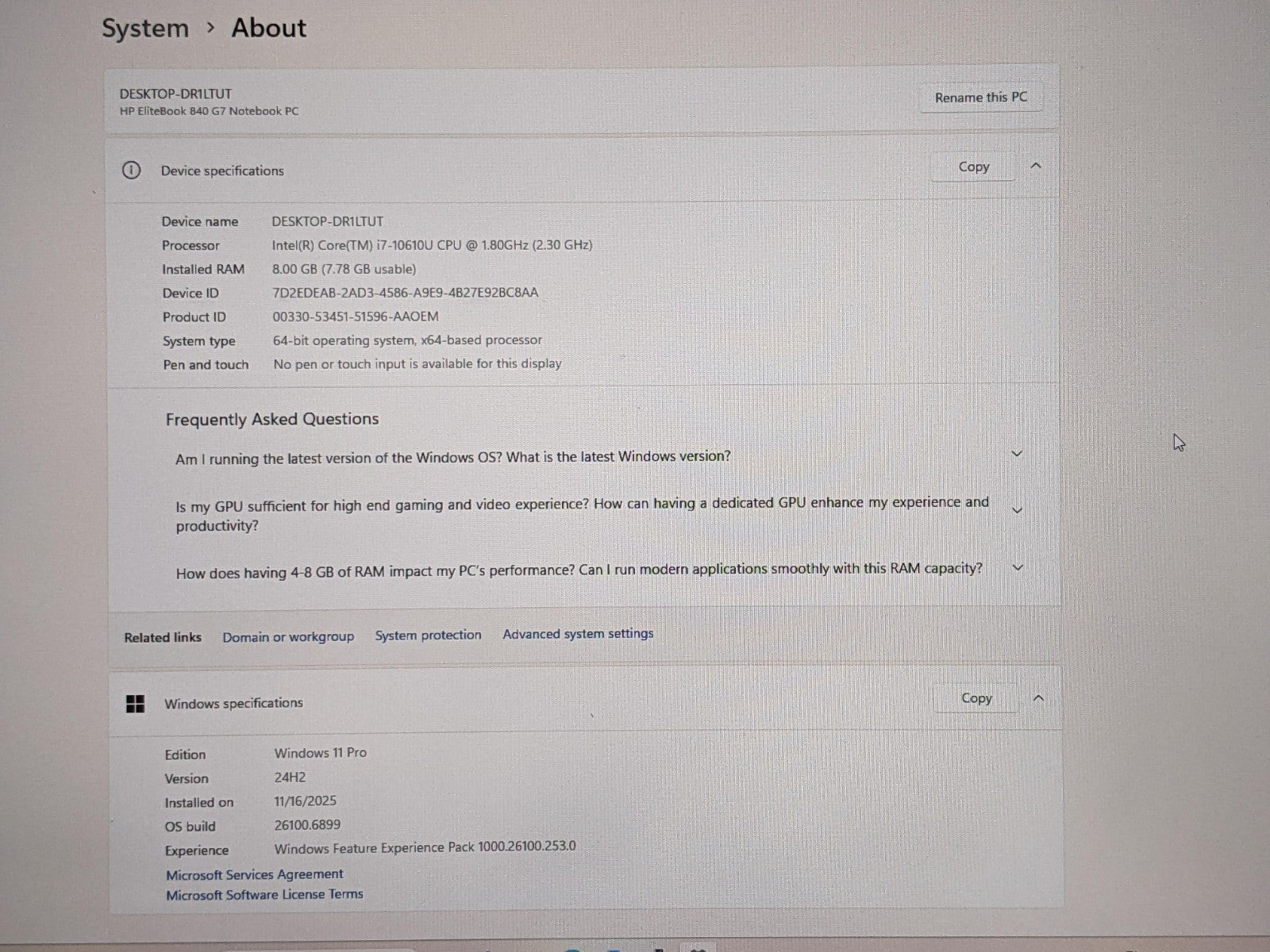Image resolution: width=1270 pixels, height=952 pixels.
Task: Copy the device specifications
Action: 973,167
